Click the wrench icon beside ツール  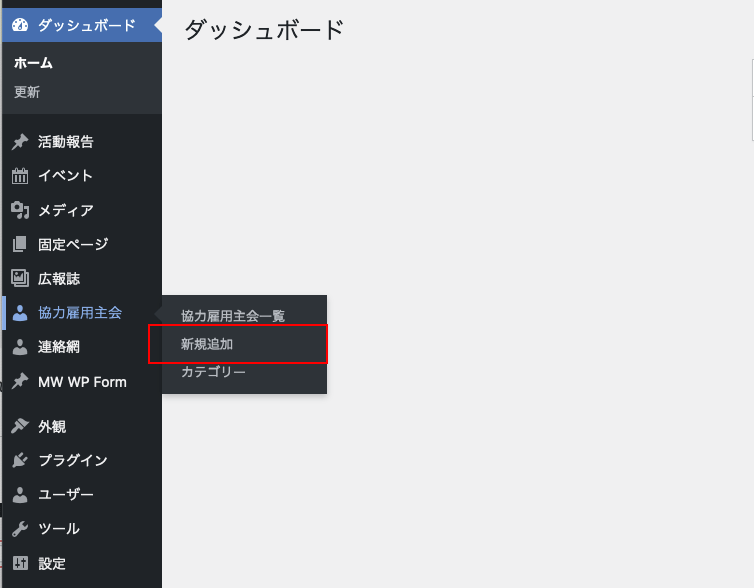click(20, 529)
